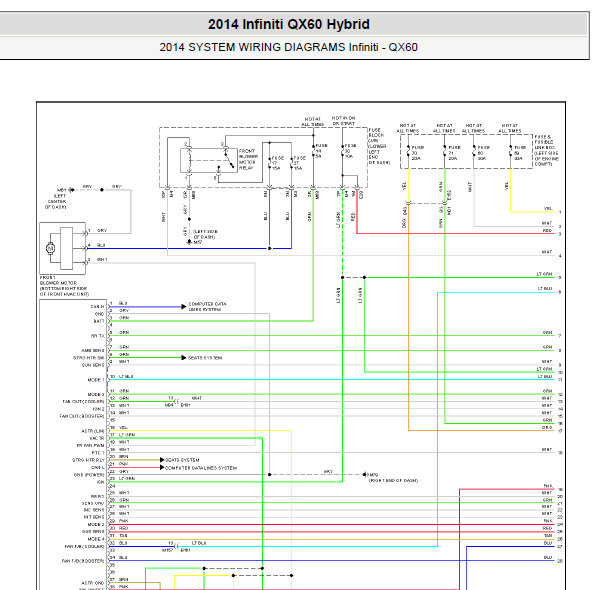Click the 'FUSE & FUSIBLE LINK BOX' label
Screen dimensions: 594x590
[x=546, y=150]
